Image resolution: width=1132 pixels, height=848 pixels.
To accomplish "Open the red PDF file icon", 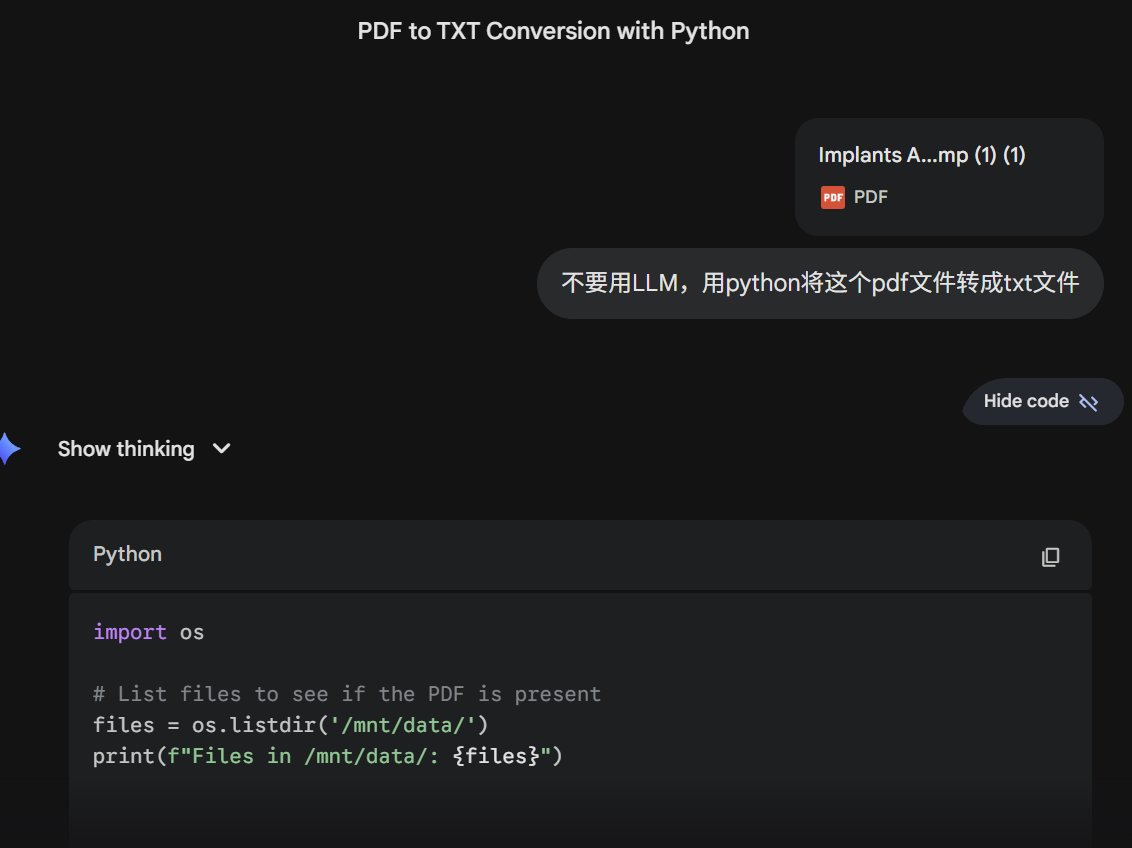I will pyautogui.click(x=832, y=197).
